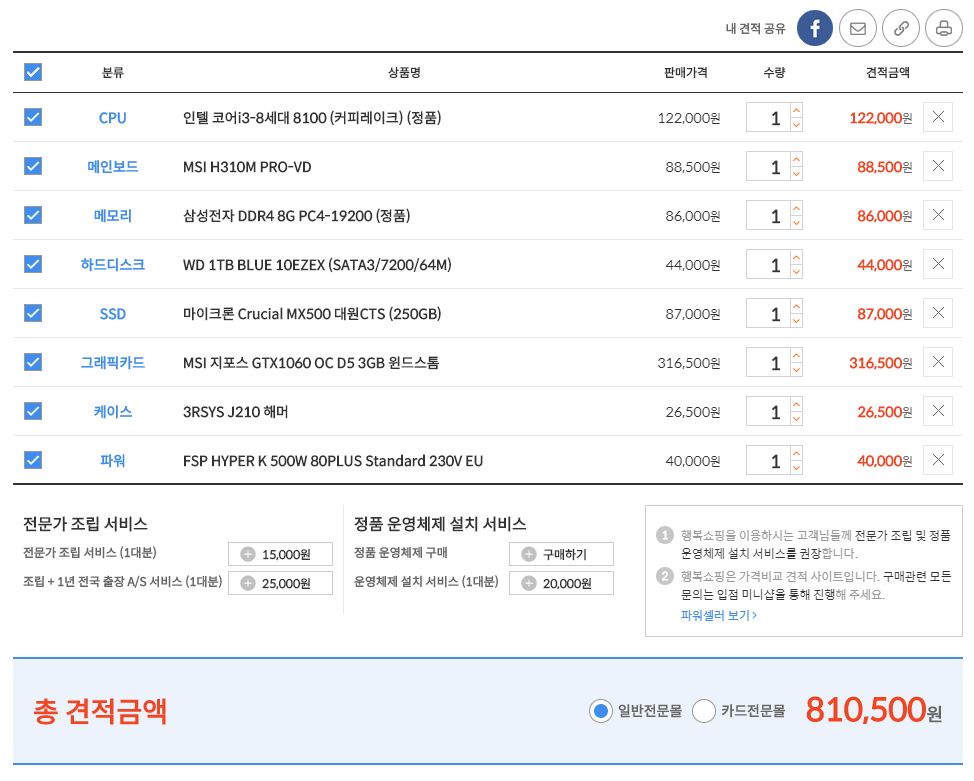Uncheck the CPU row checkbox

(33, 117)
